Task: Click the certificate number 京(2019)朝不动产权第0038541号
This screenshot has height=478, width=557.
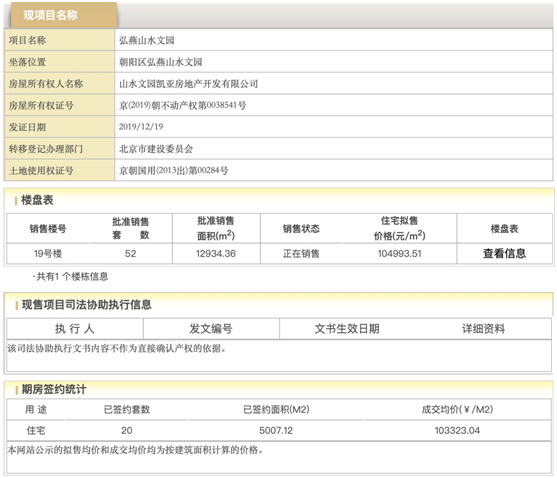Action: [x=183, y=105]
